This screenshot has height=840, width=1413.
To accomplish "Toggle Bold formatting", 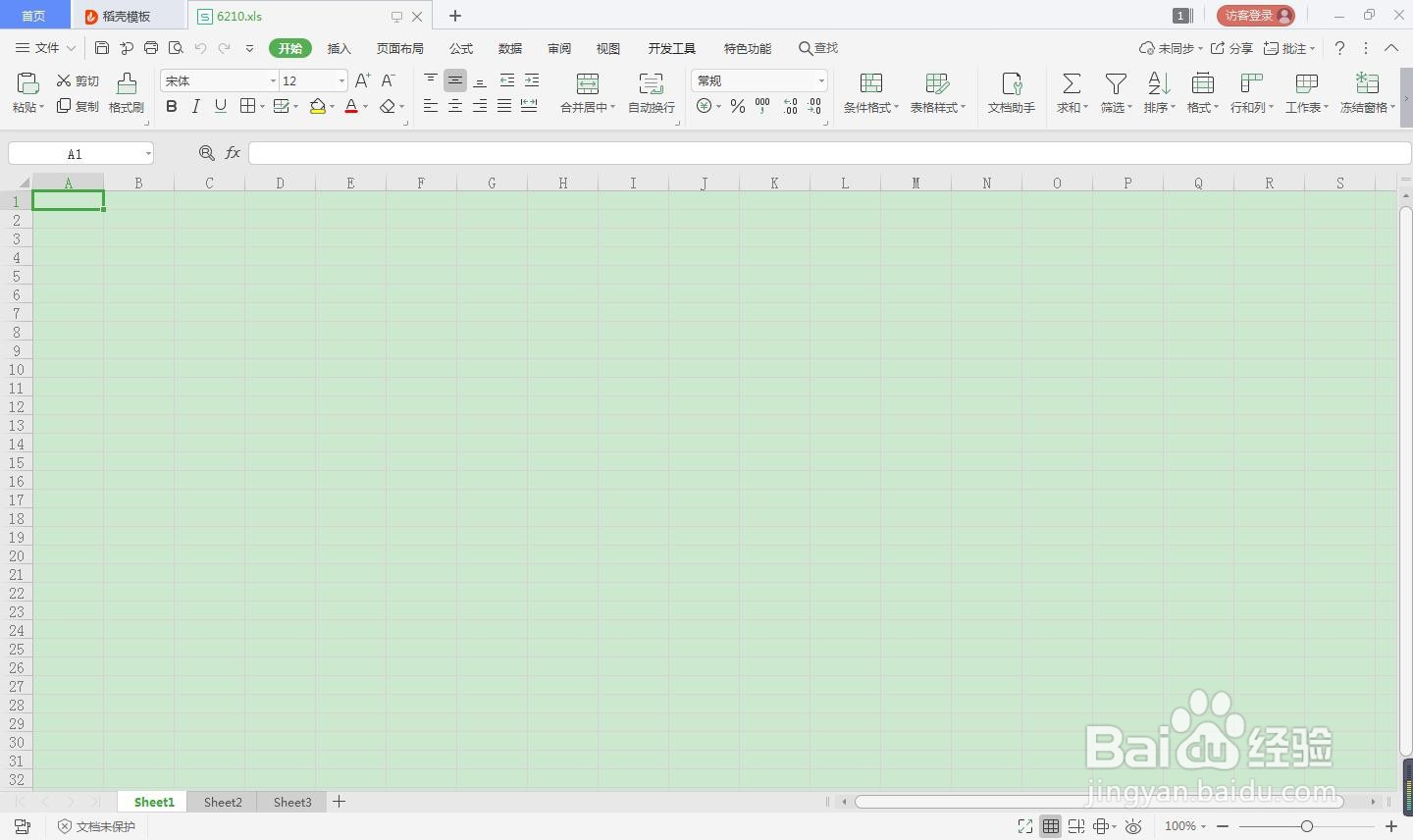I will (172, 106).
